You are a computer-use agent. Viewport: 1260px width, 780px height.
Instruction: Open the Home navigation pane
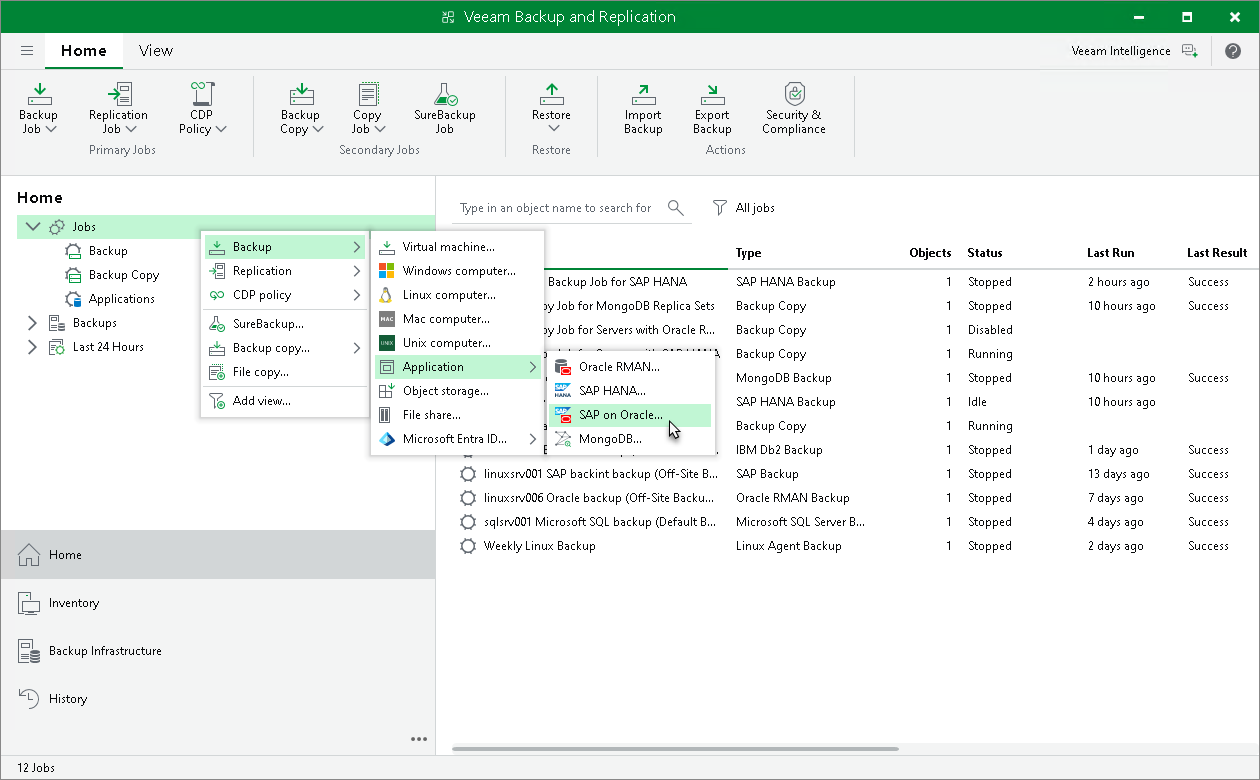pyautogui.click(x=218, y=554)
